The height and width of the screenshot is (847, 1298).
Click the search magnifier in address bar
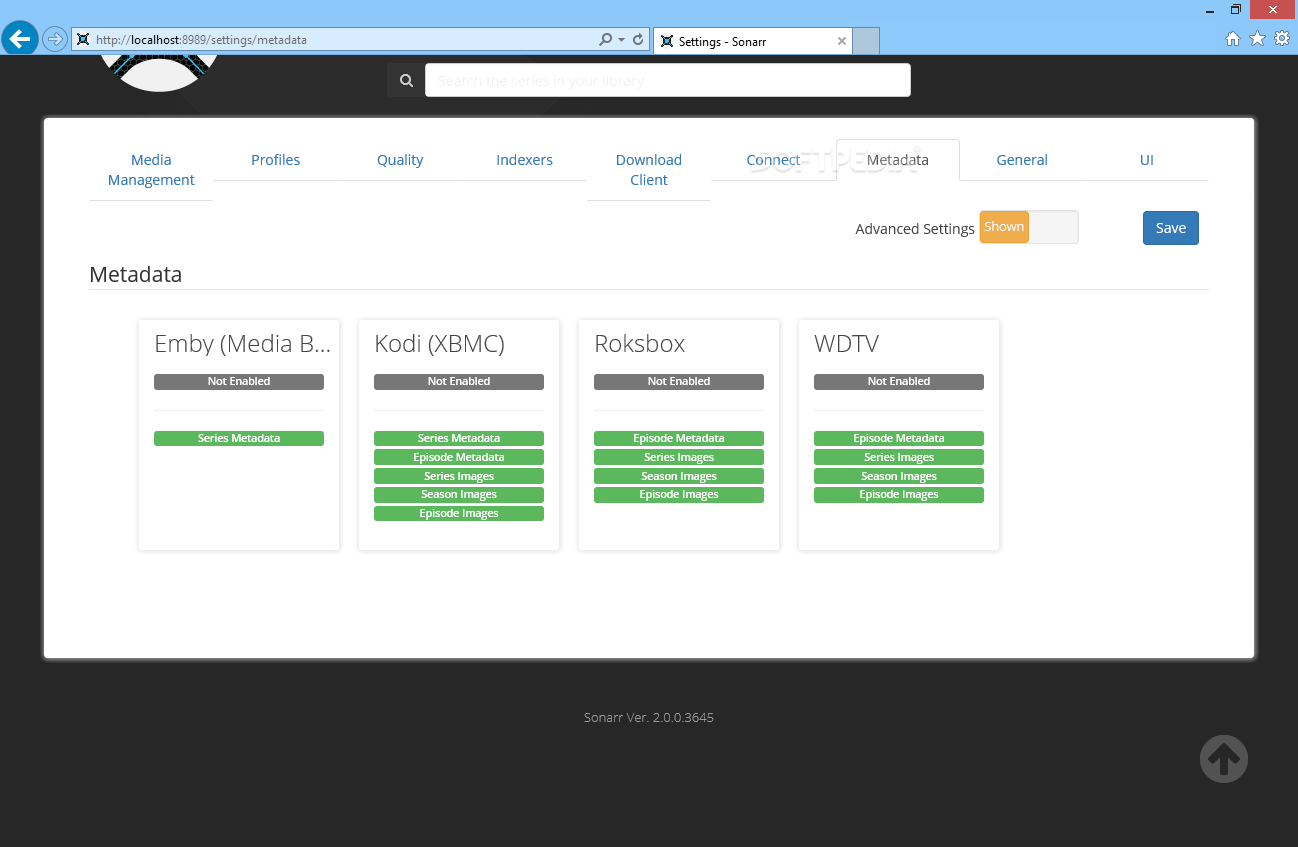605,40
